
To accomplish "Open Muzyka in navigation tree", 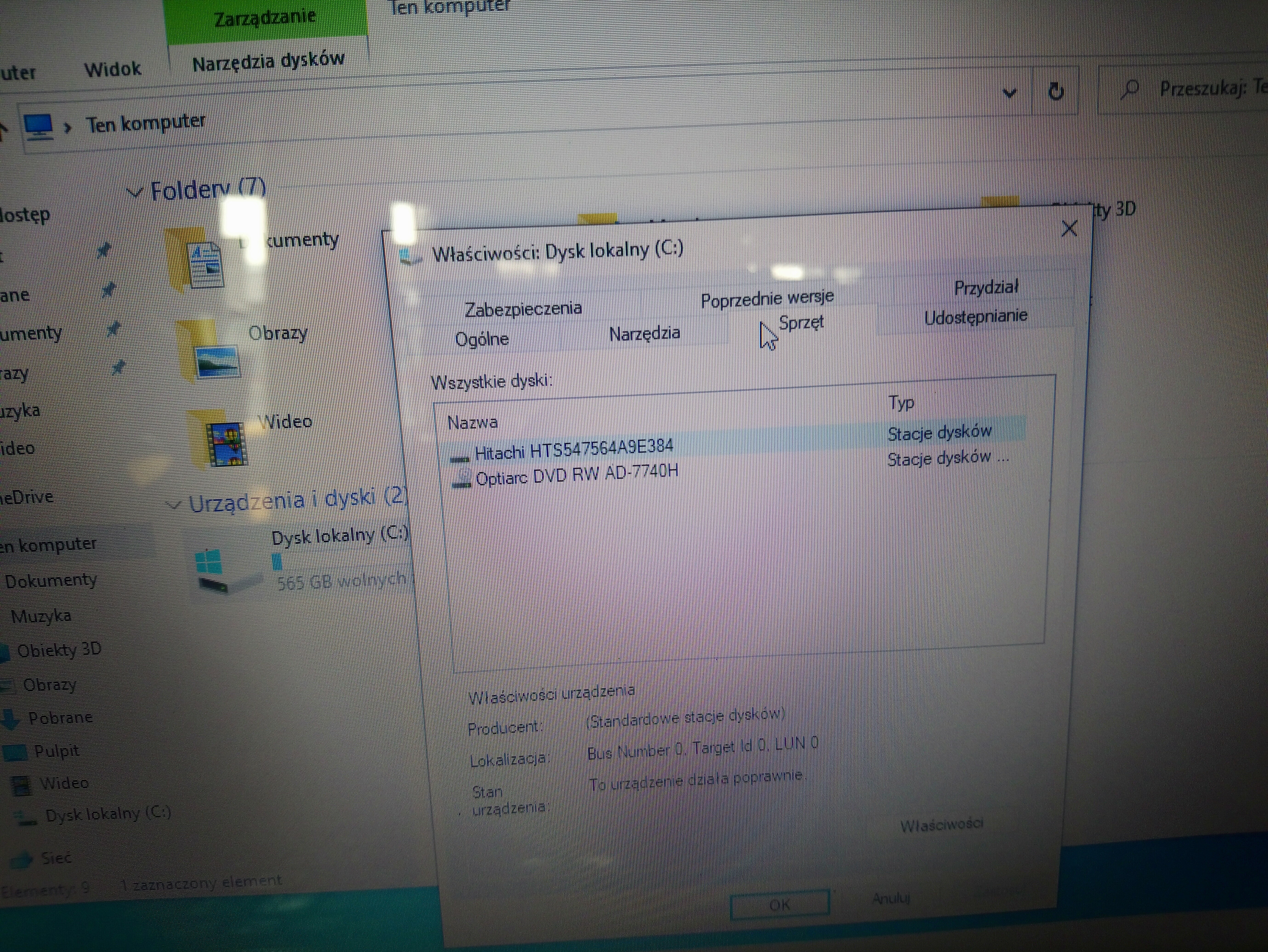I will click(x=41, y=616).
